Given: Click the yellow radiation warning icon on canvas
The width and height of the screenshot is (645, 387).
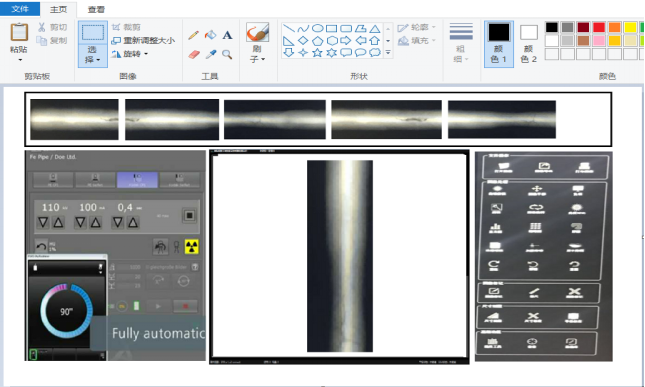Looking at the screenshot, I should point(191,247).
